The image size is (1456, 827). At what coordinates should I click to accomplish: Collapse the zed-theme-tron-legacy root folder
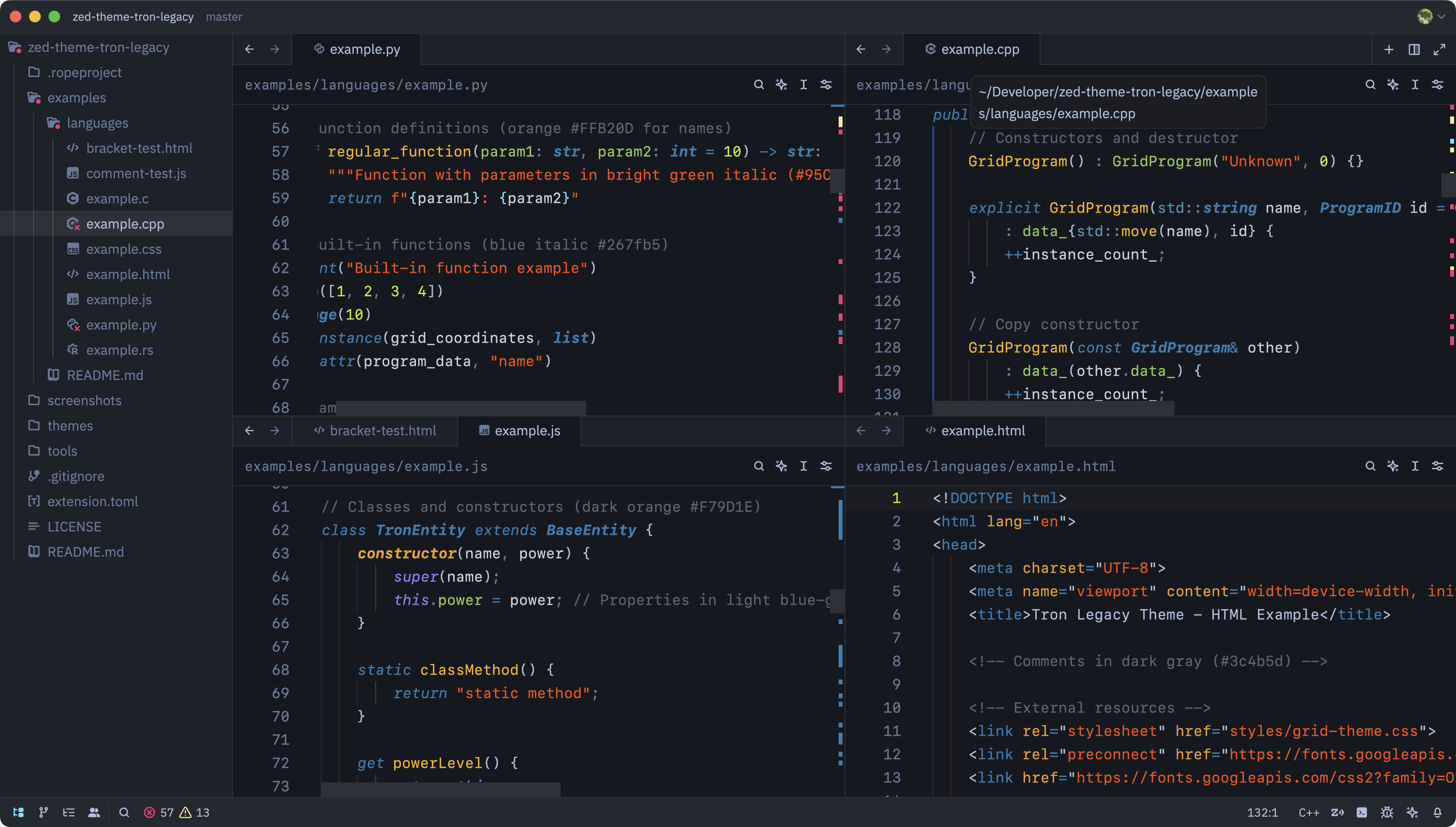116,47
